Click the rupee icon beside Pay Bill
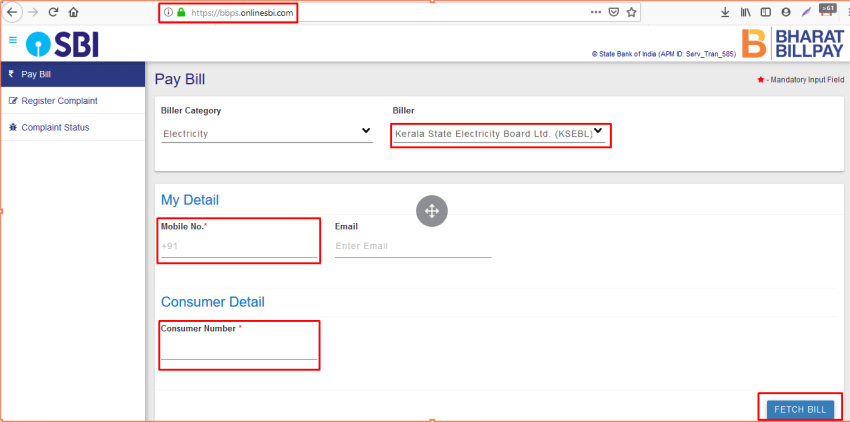The height and width of the screenshot is (422, 850). [x=11, y=74]
